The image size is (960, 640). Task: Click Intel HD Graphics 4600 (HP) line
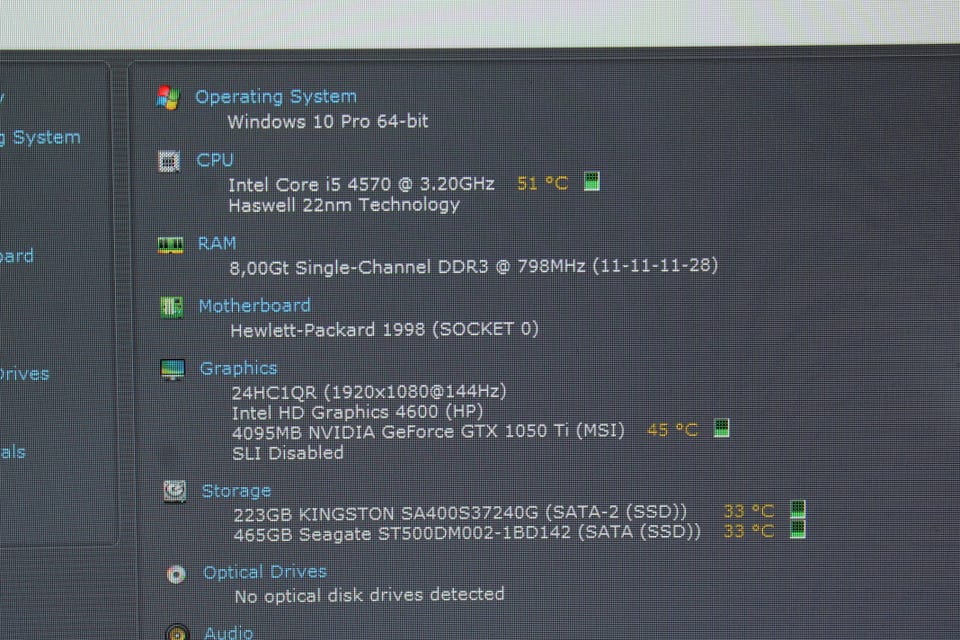358,412
